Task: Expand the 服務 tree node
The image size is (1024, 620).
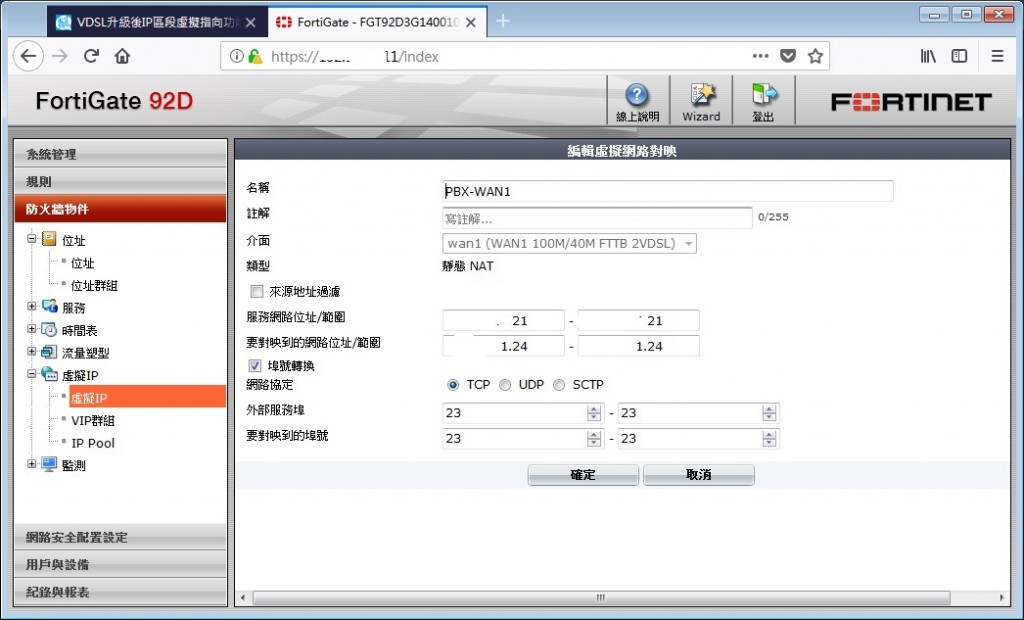Action: coord(31,306)
